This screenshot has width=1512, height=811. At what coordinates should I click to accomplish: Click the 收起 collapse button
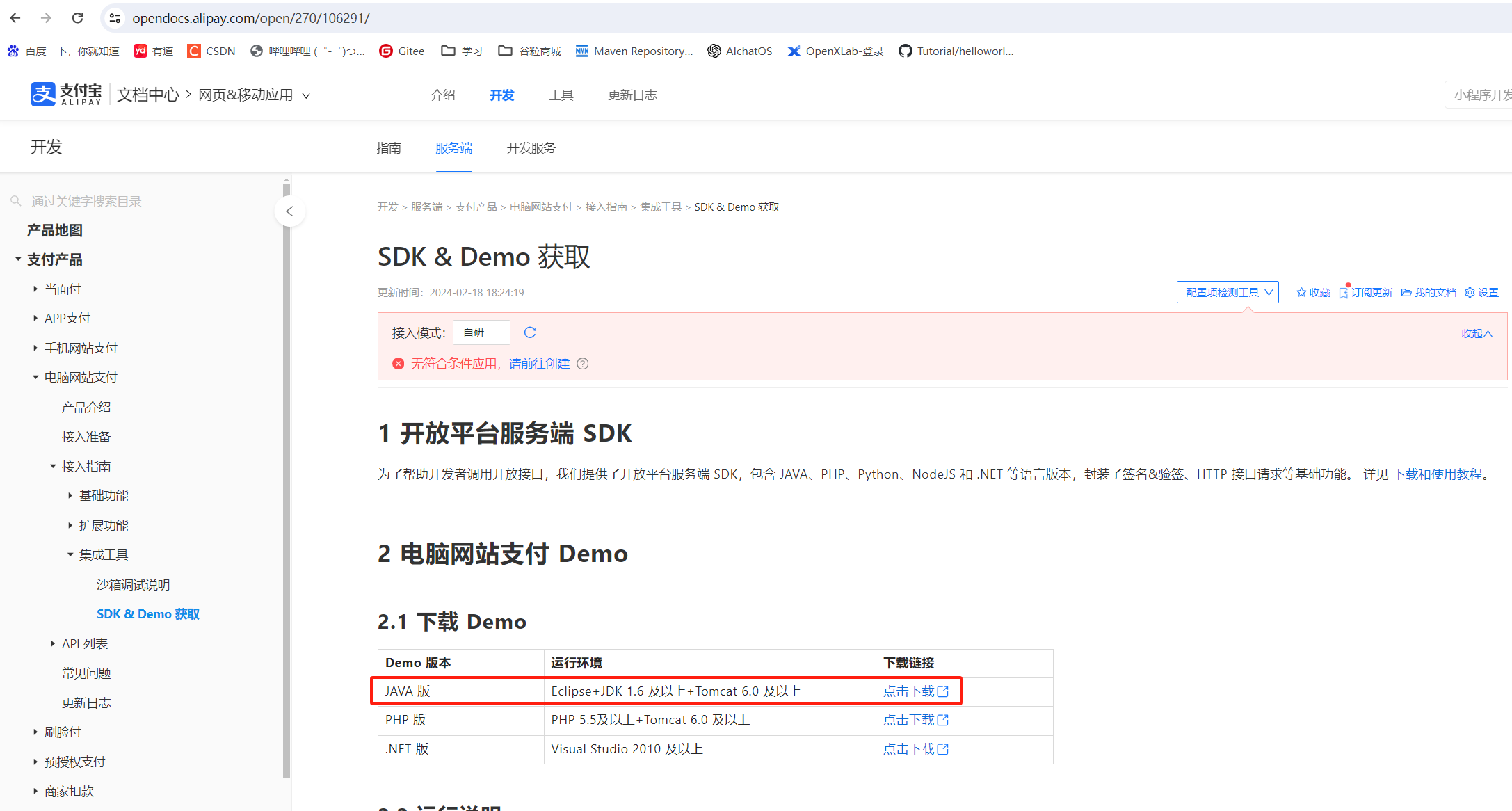[x=1476, y=333]
